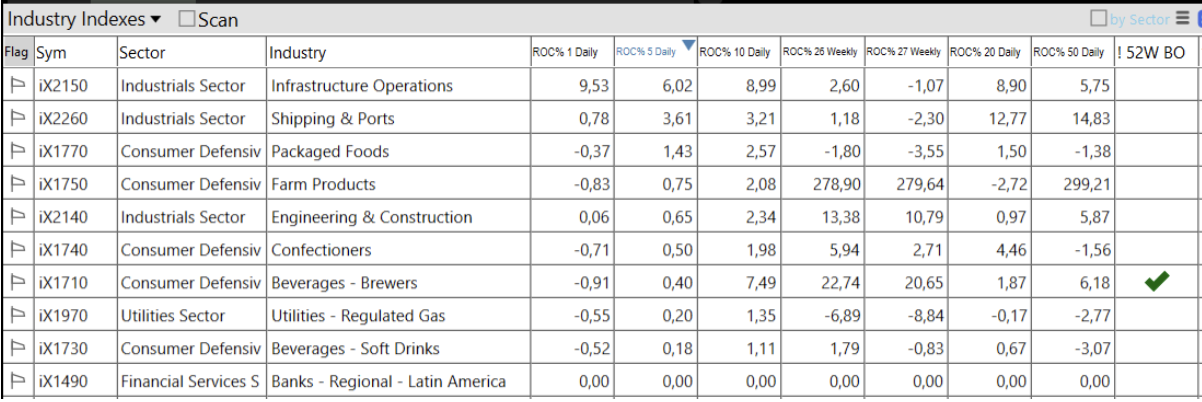Image resolution: width=1202 pixels, height=402 pixels.
Task: Select the Beverages - Brewers row
Action: (x=344, y=283)
